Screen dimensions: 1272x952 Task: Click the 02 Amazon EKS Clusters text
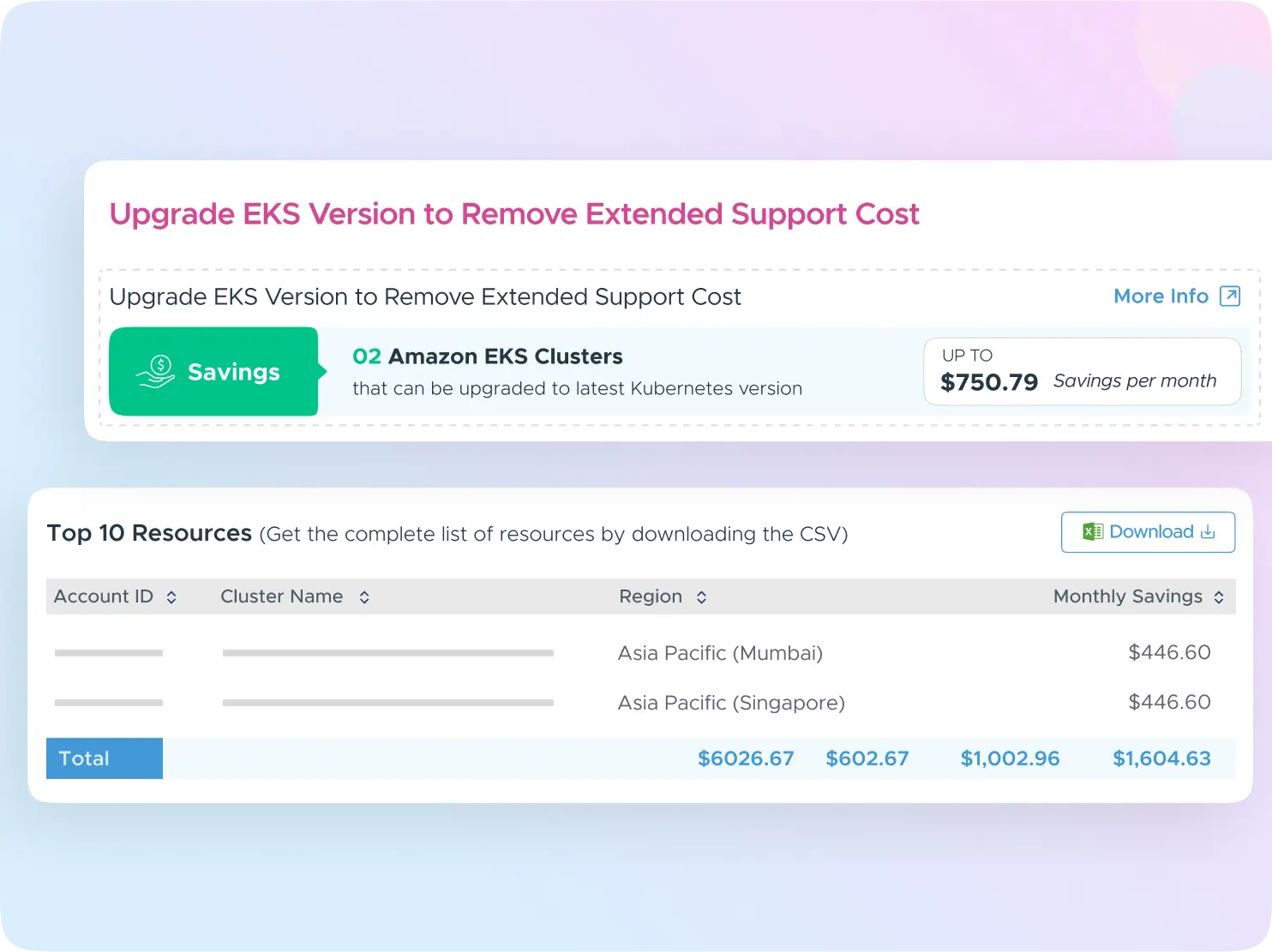pos(488,356)
